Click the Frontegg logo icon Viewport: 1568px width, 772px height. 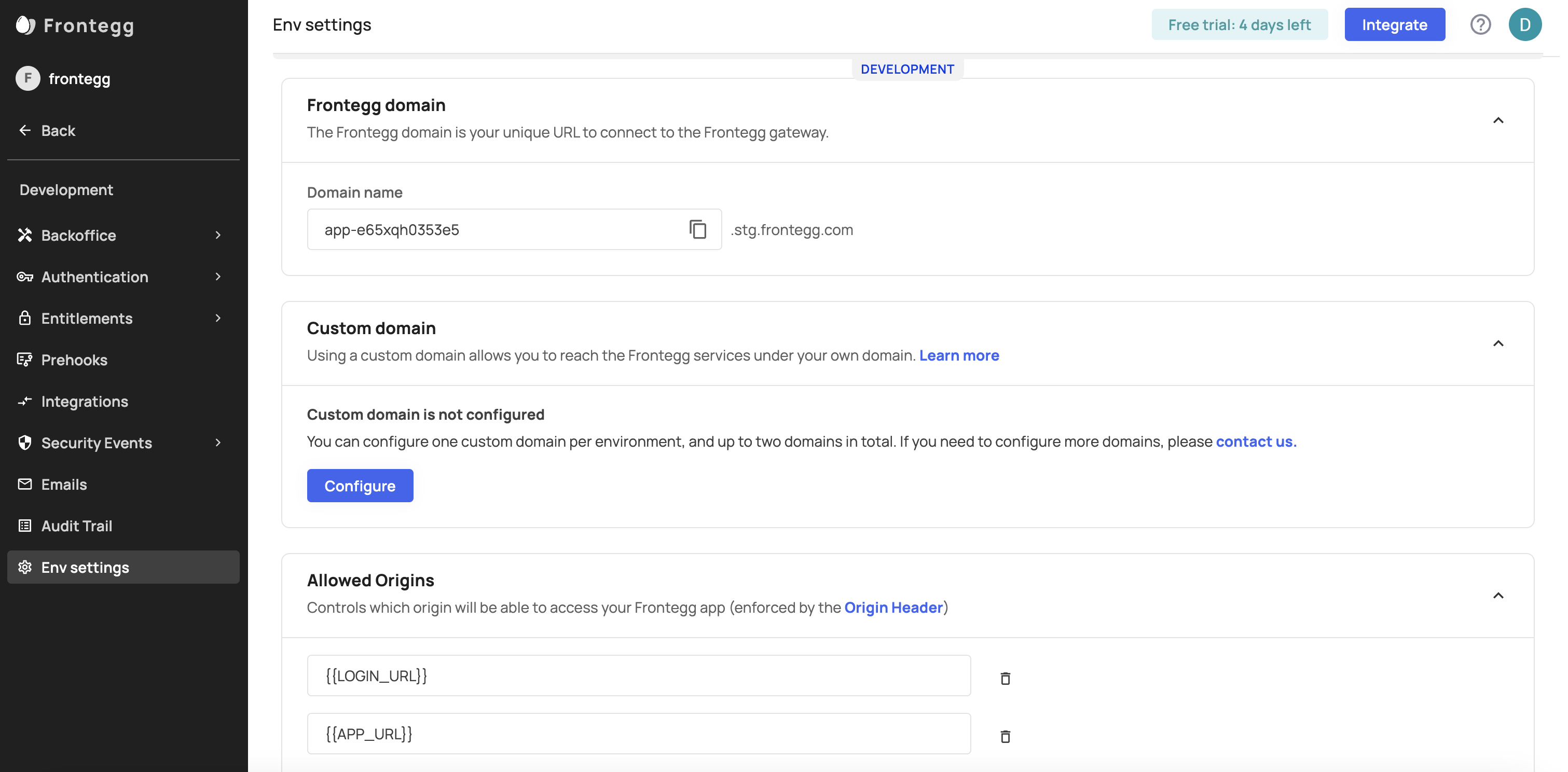point(25,25)
